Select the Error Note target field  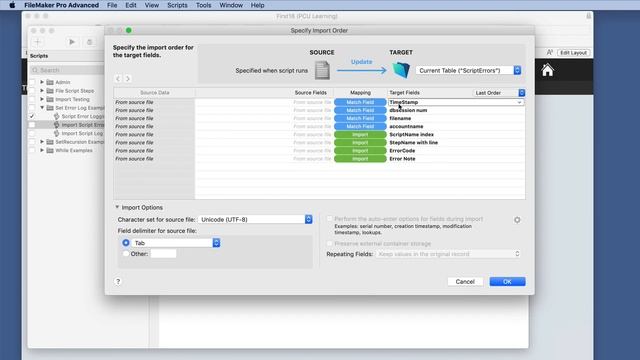point(402,159)
